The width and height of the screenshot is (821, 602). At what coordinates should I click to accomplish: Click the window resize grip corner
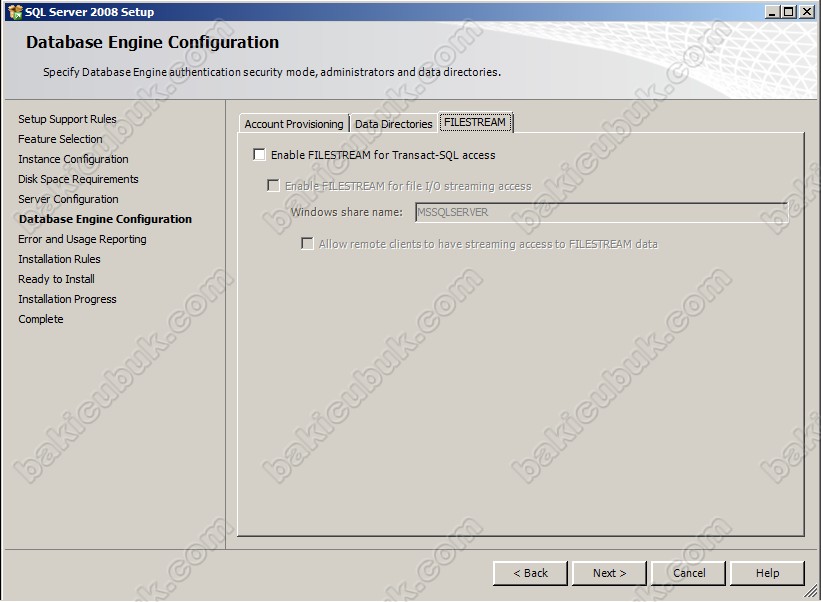(811, 592)
